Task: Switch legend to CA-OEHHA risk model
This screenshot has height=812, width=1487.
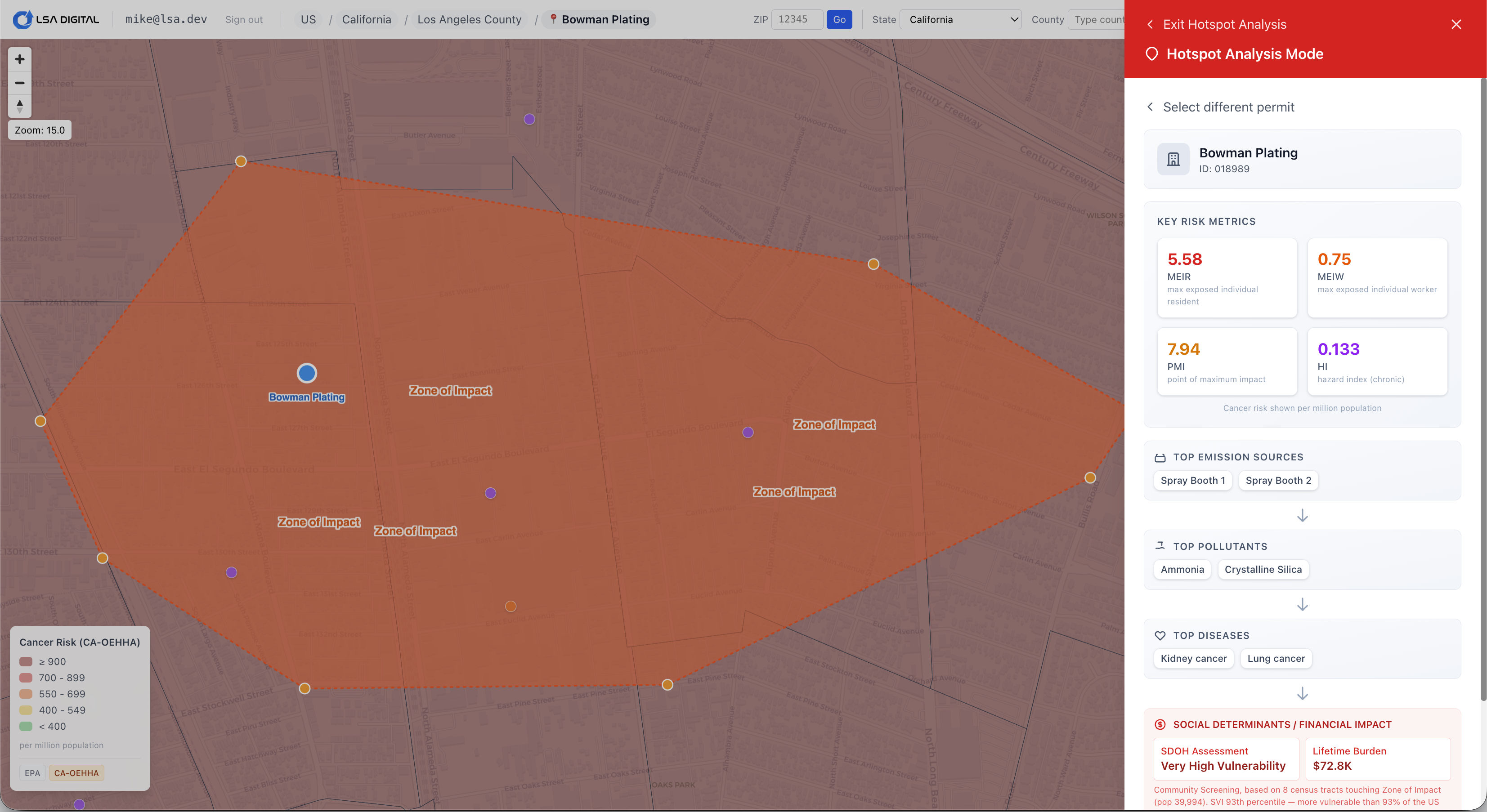Action: click(x=76, y=773)
